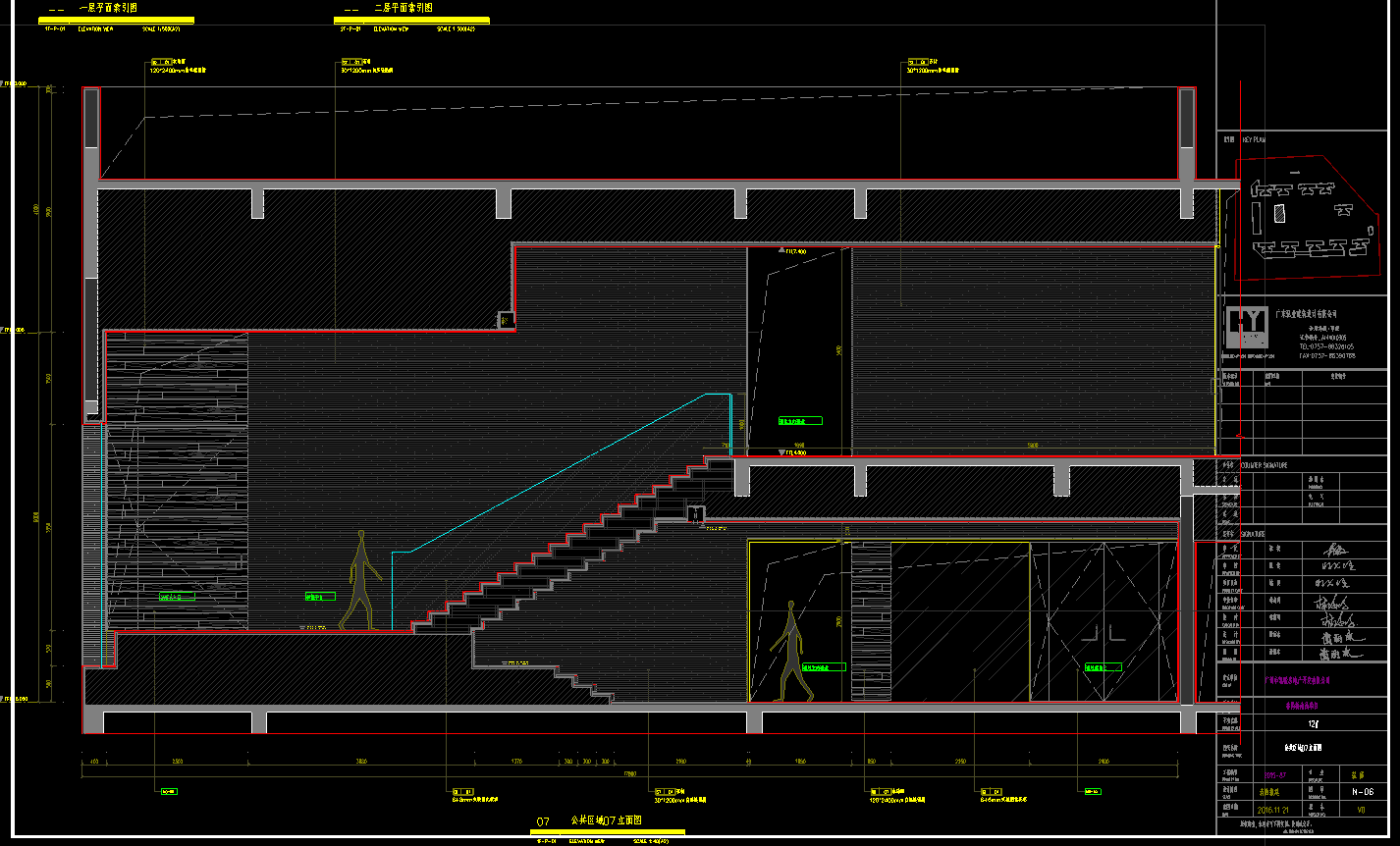Select the 3500 bottom dimension value
The image size is (1400, 846).
pyautogui.click(x=178, y=761)
